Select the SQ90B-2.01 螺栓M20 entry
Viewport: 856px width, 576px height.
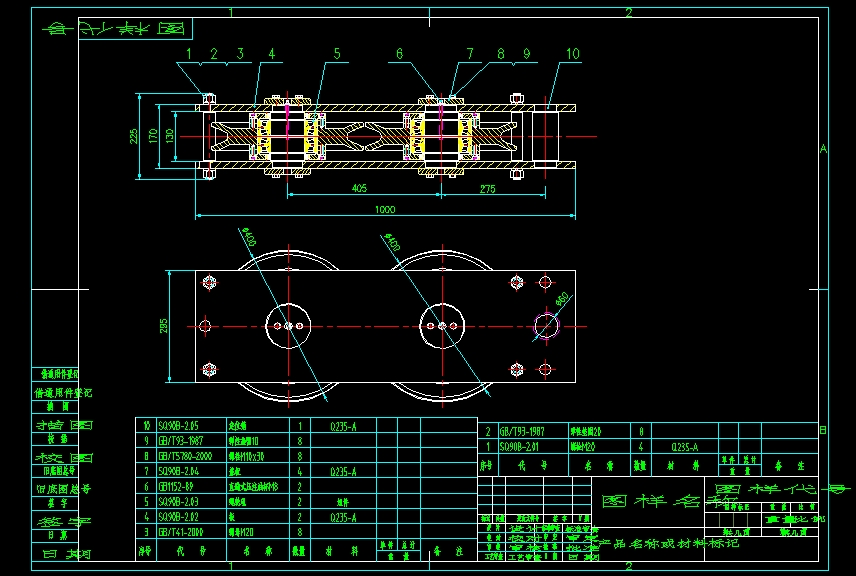pos(520,447)
